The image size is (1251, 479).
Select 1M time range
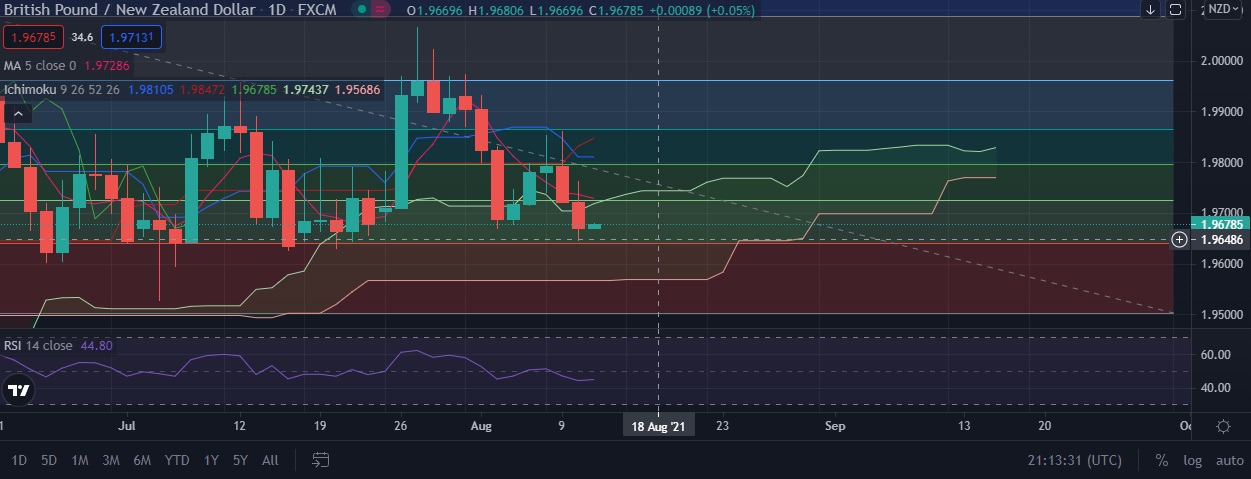[x=80, y=460]
